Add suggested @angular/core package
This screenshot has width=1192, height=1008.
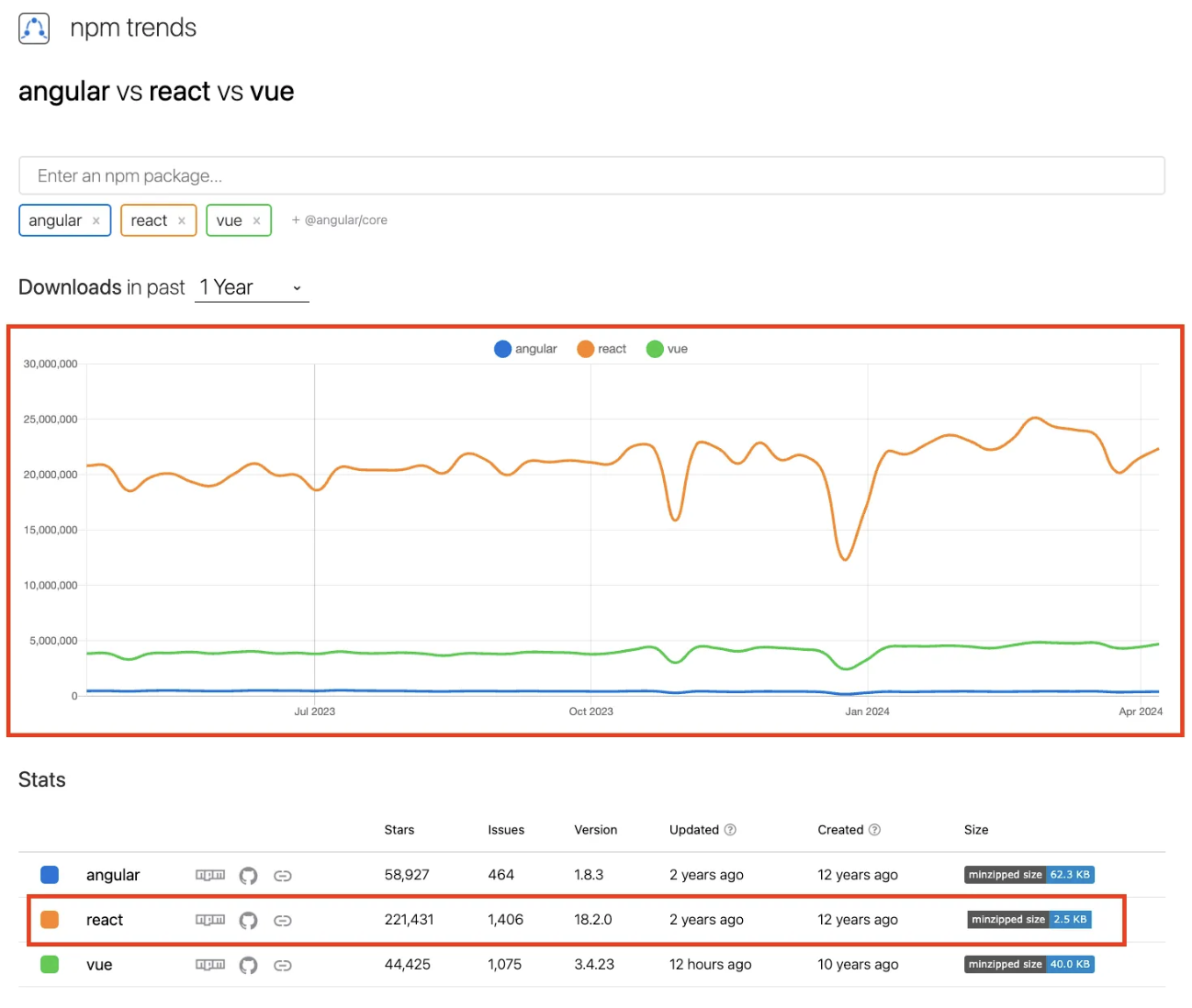click(x=340, y=220)
